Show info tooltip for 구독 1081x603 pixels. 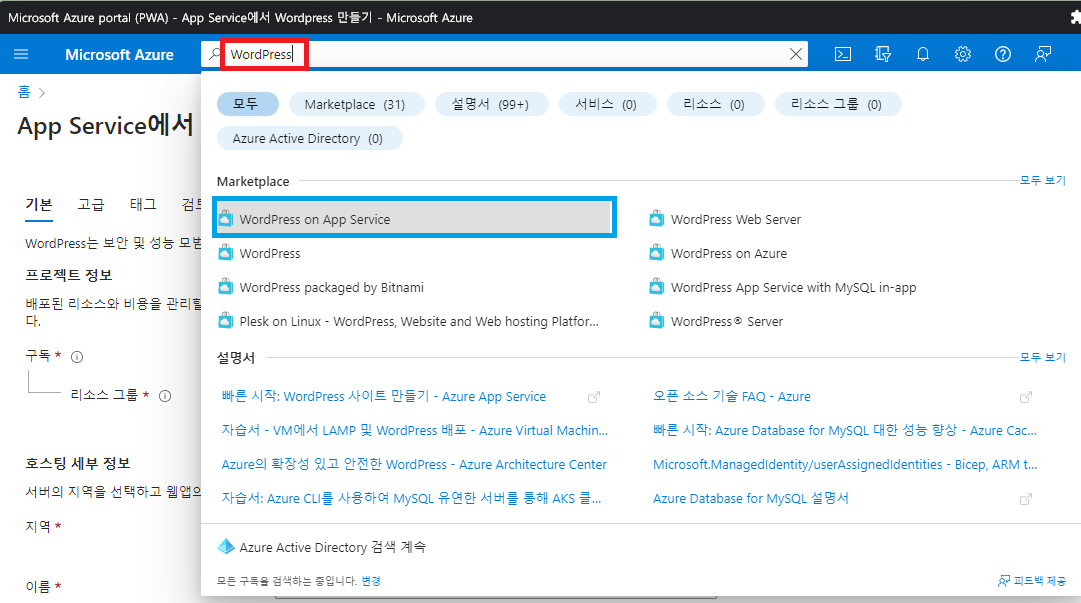(77, 357)
